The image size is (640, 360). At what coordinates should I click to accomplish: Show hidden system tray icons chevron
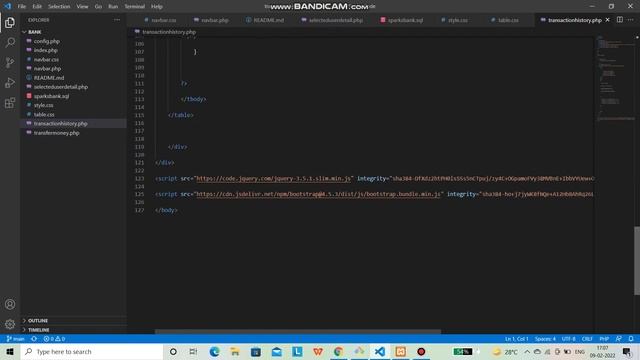(527, 351)
